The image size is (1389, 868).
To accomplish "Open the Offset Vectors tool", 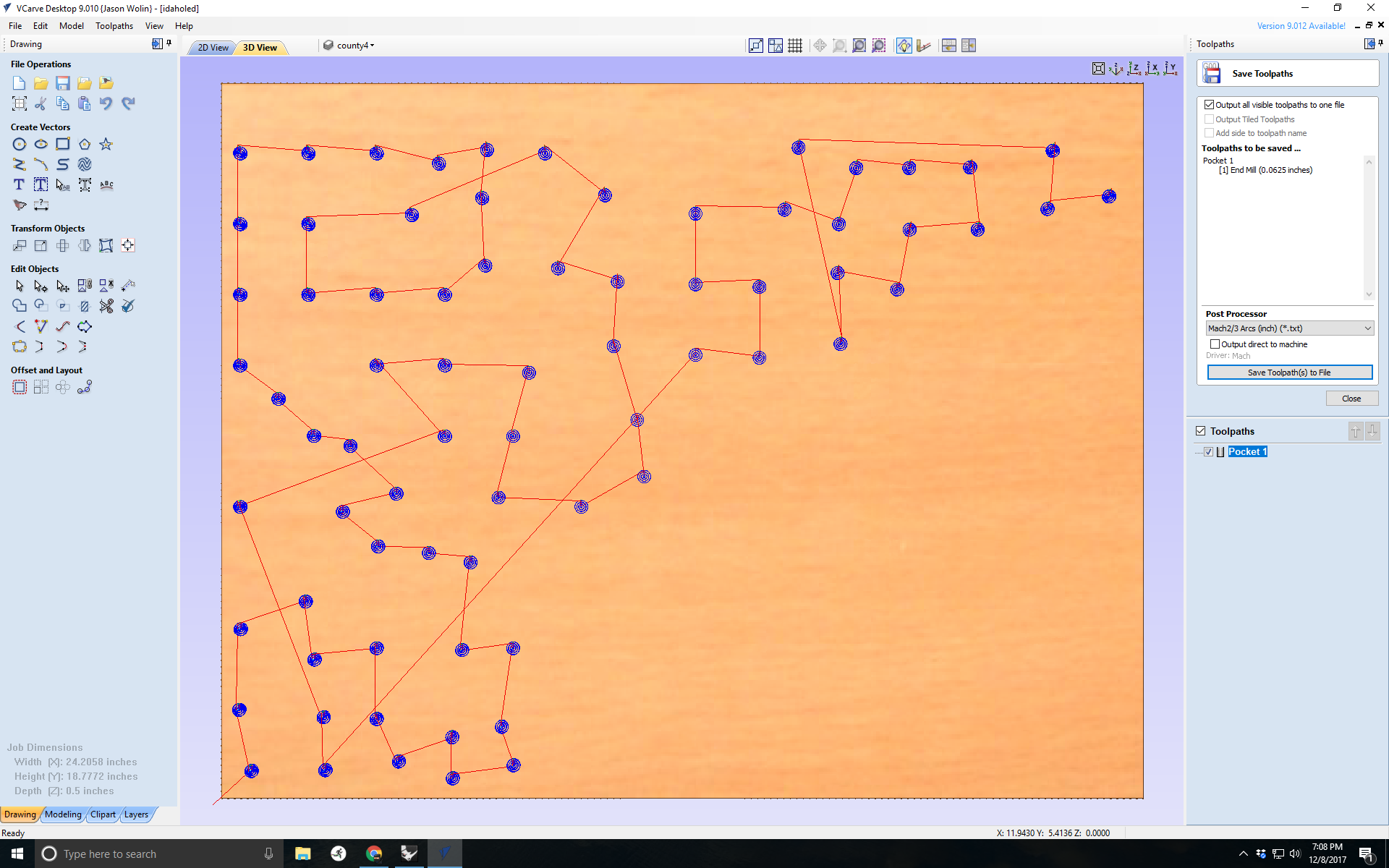I will 19,387.
